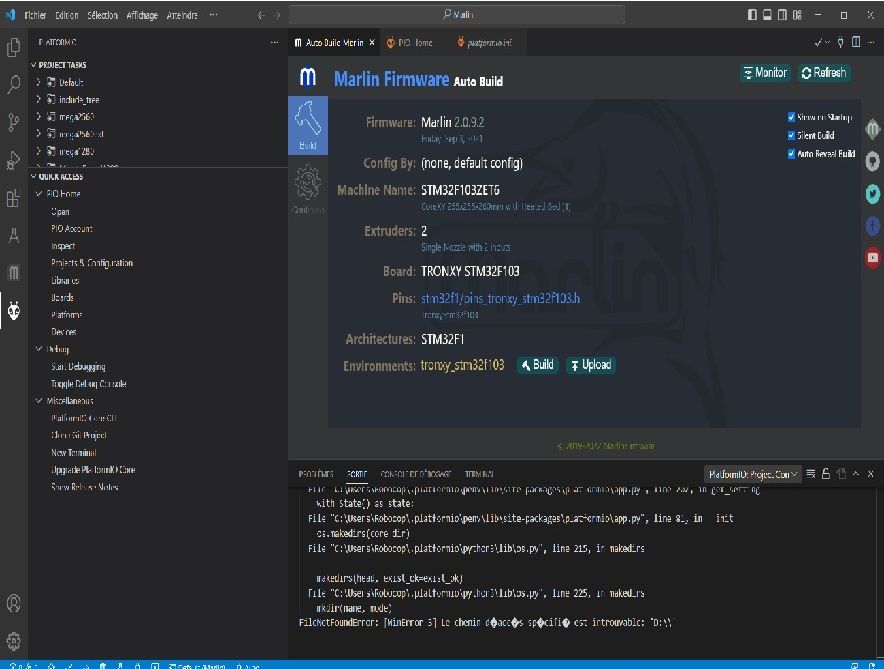Viewport: 884px width, 669px height.
Task: Close the bottom output panel
Action: click(x=870, y=474)
